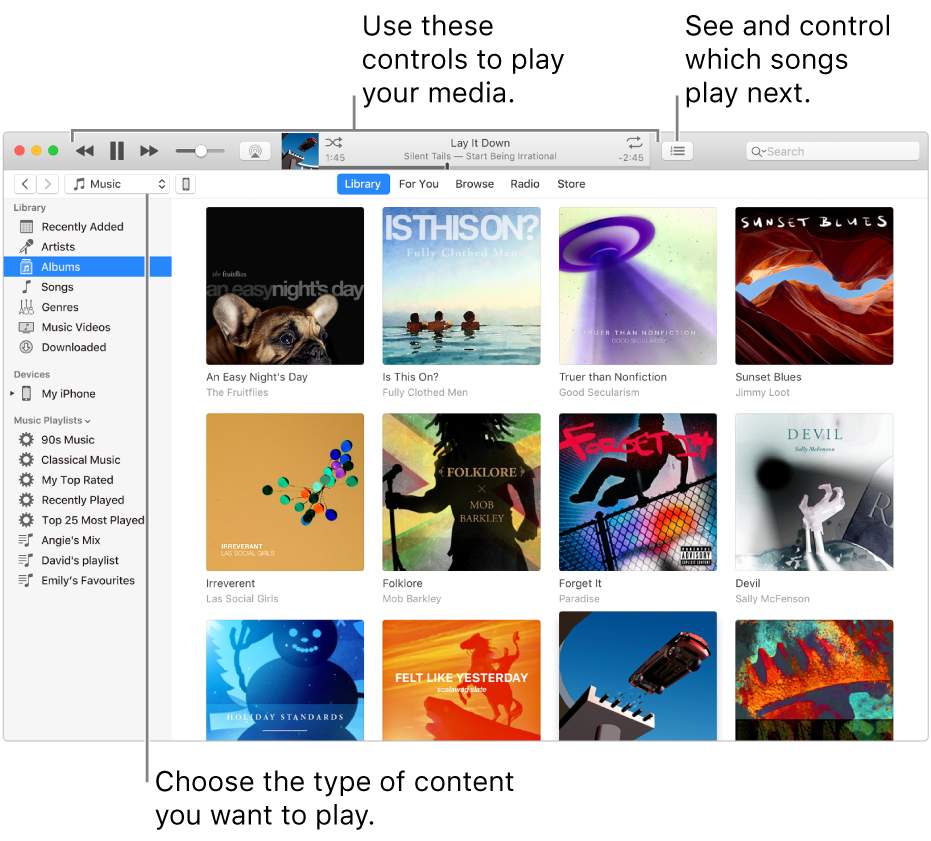Viewport: 931px width, 841px height.
Task: Open the Radio tab
Action: [525, 184]
